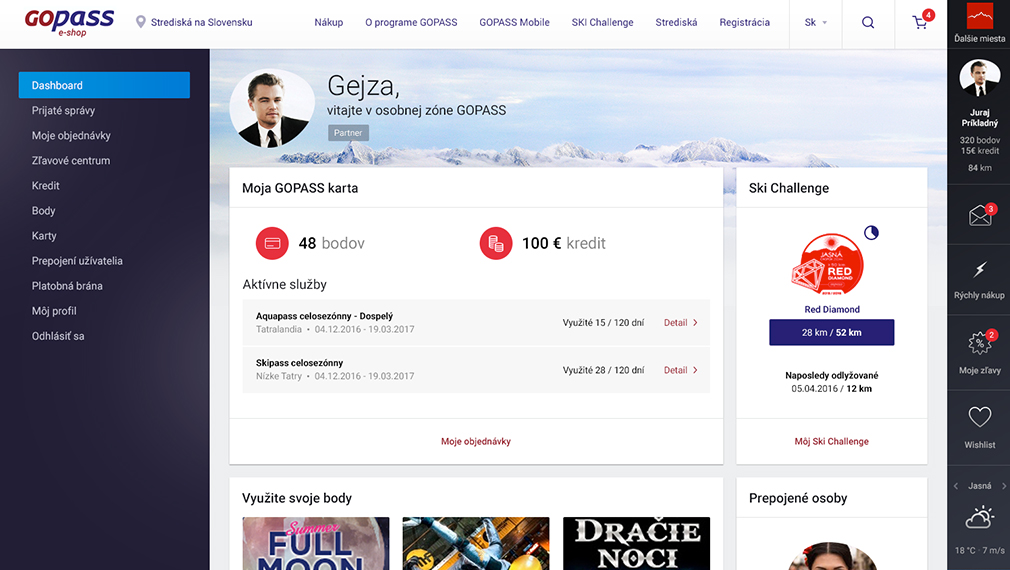Viewport: 1010px width, 570px height.
Task: Click Gejza's profile photo
Action: tap(272, 108)
